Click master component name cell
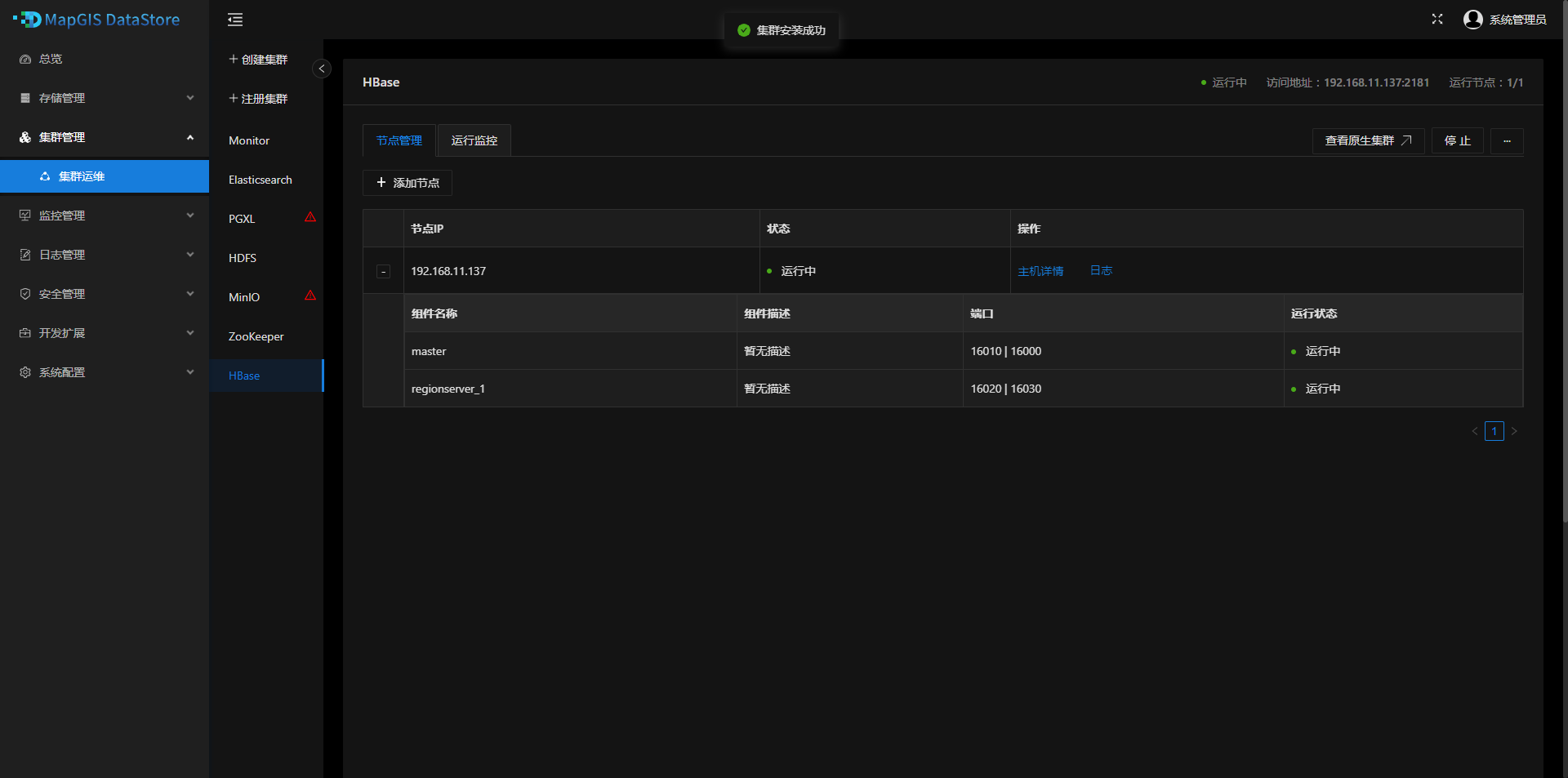This screenshot has height=778, width=1568. pyautogui.click(x=570, y=351)
